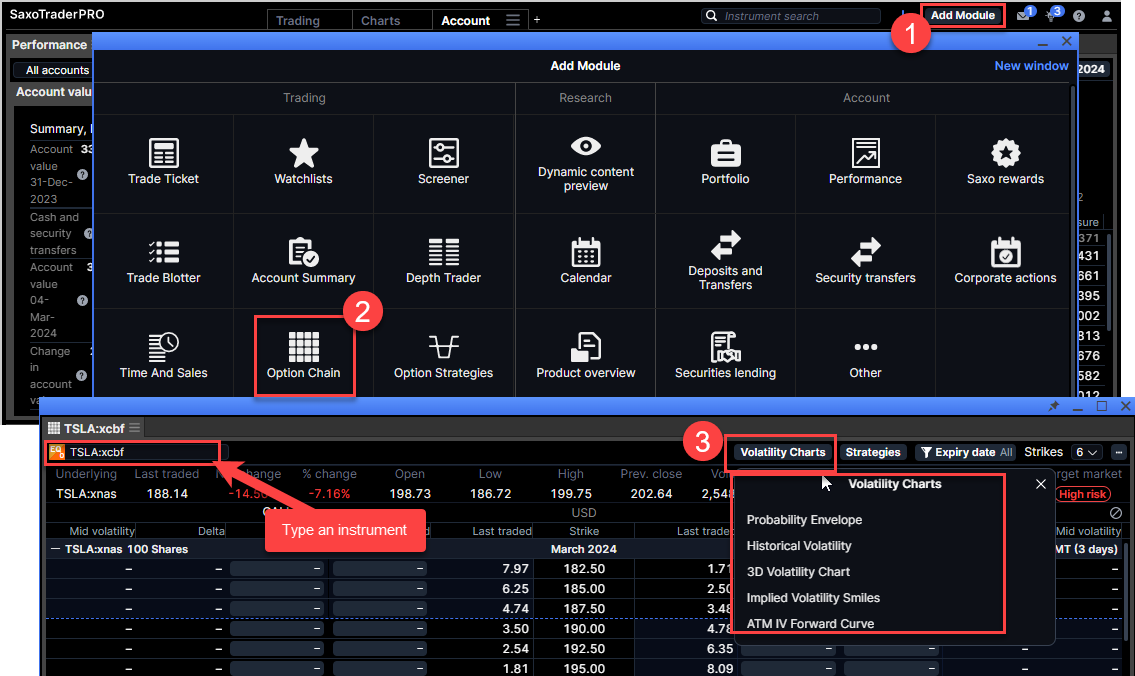The height and width of the screenshot is (676, 1135).
Task: Add a Watchlists module
Action: (304, 162)
